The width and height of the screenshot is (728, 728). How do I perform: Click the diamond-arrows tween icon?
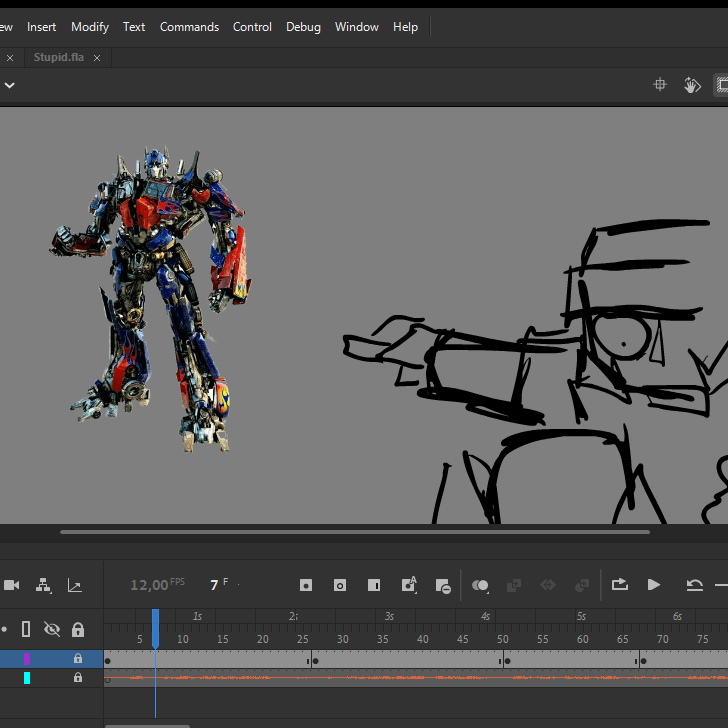pos(548,585)
